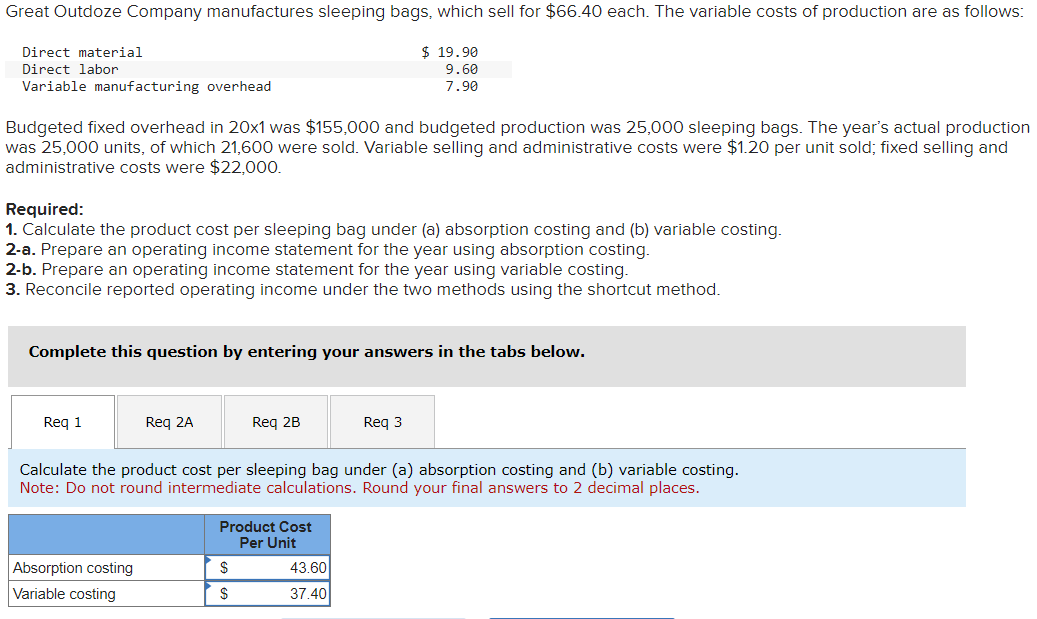The height and width of the screenshot is (619, 1037).
Task: Open the Req 2B tab
Action: pos(275,421)
